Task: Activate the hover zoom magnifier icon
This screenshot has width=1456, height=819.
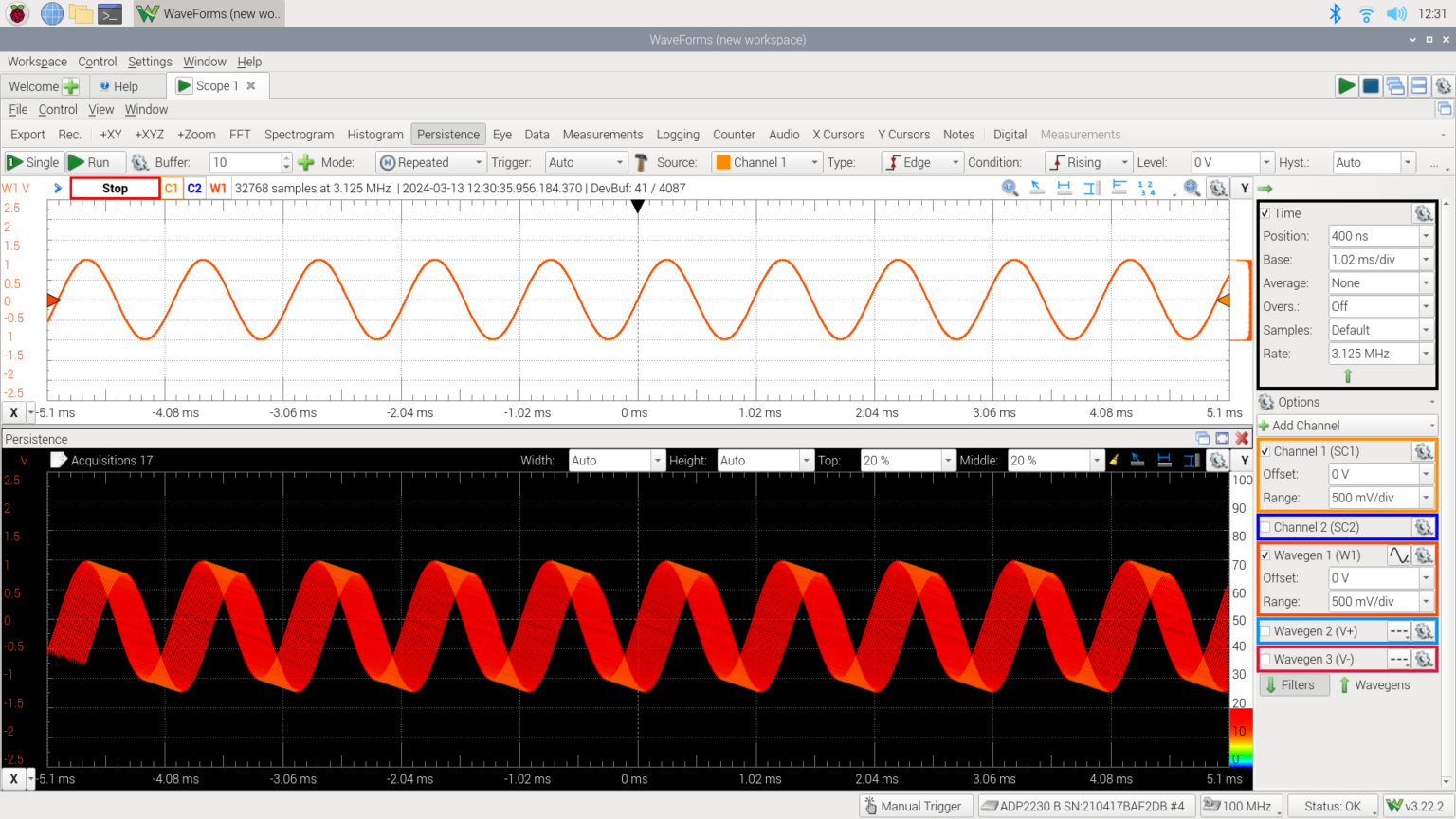Action: pos(1192,188)
